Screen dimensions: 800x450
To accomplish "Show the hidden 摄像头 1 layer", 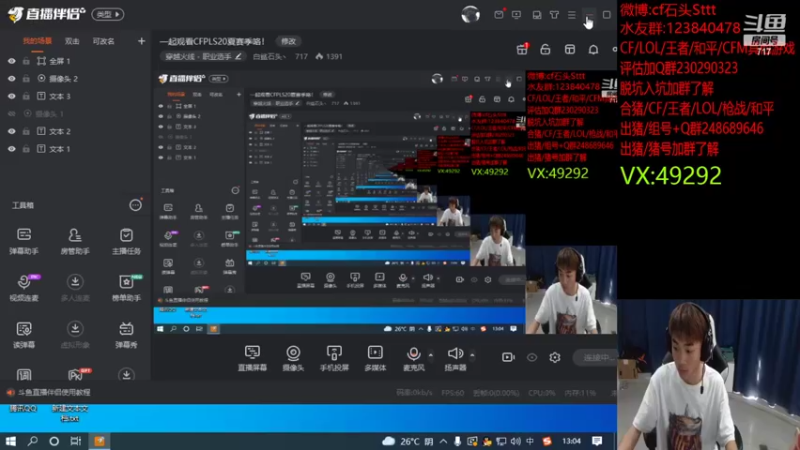I will (11, 114).
